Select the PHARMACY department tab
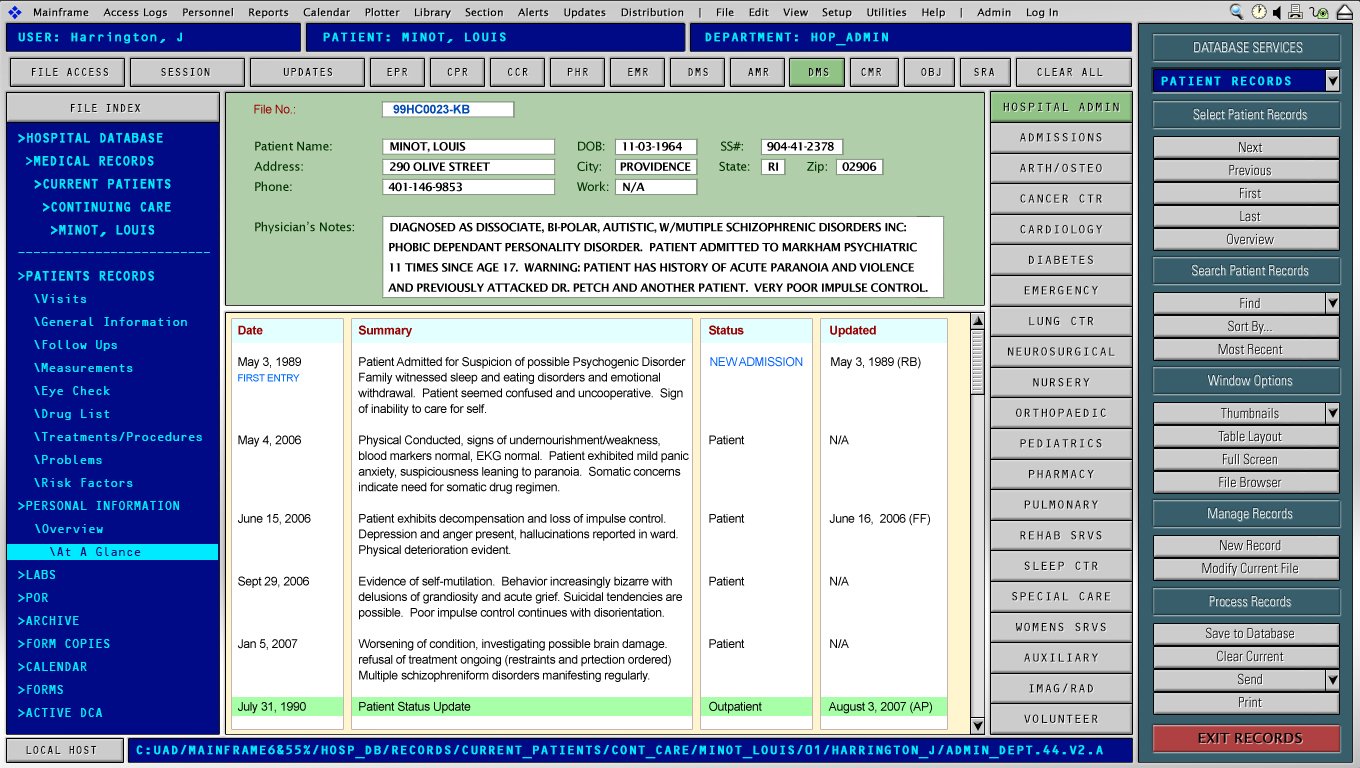Screen dimensions: 1360x768 1061,474
